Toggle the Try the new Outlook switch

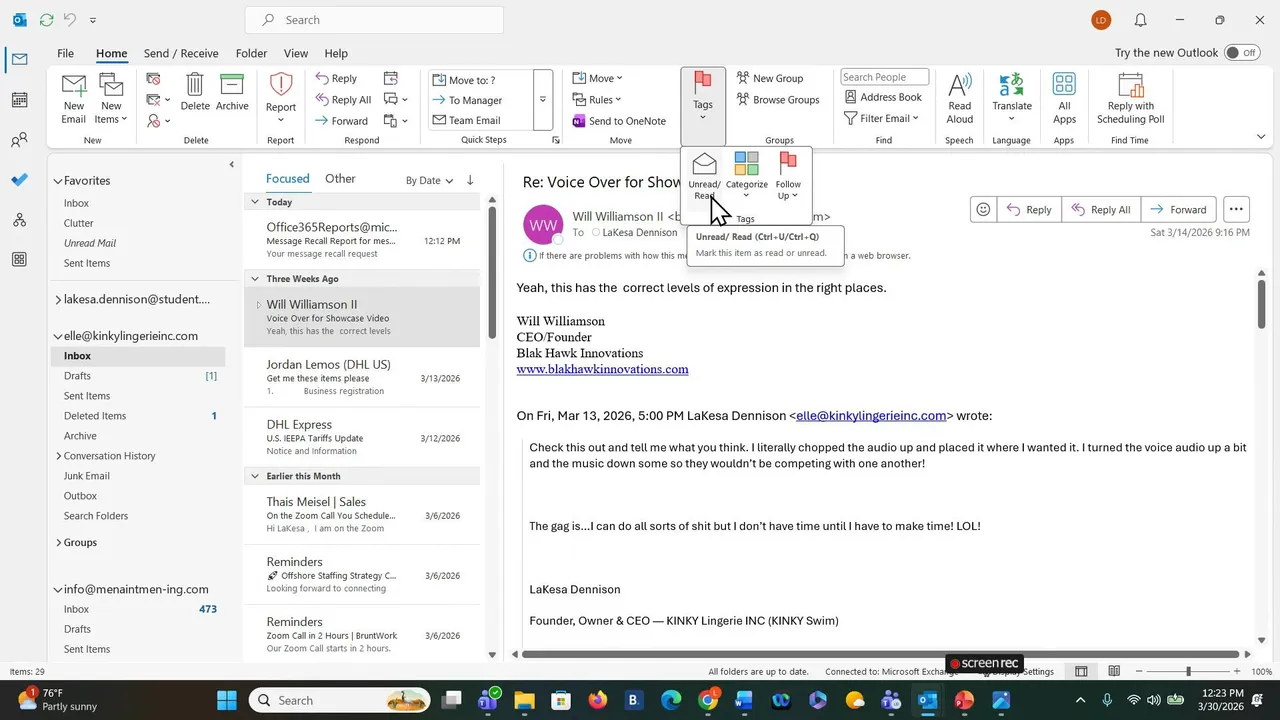click(1241, 53)
